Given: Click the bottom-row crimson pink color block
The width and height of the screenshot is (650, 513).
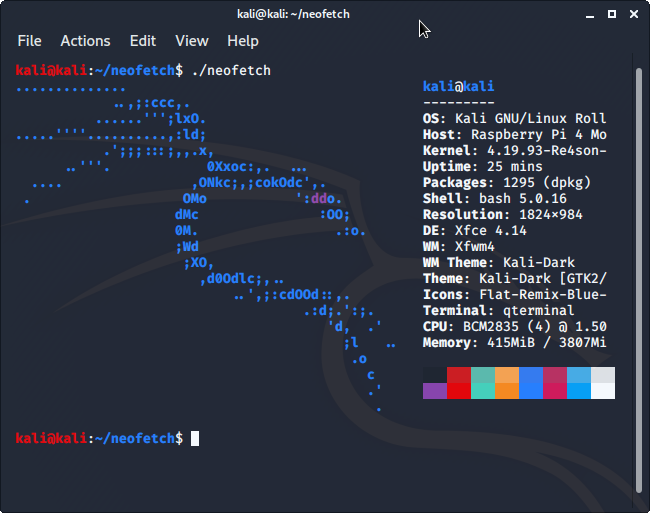Looking at the screenshot, I should (555, 391).
